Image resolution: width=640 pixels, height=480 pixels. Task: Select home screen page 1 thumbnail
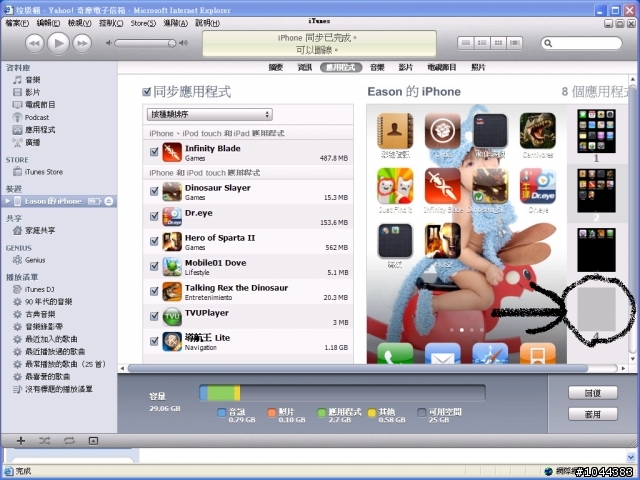596,131
